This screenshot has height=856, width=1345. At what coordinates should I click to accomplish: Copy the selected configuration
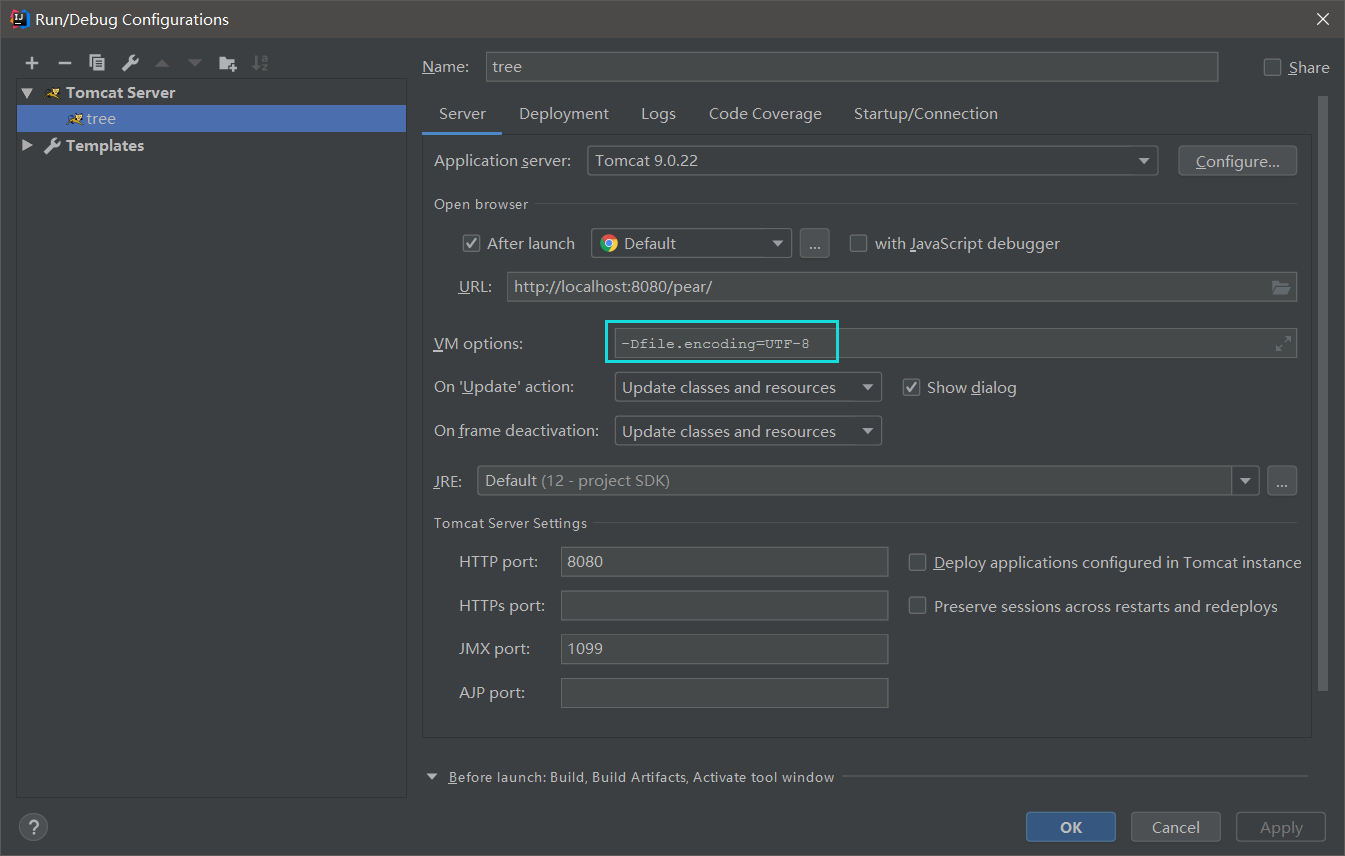coord(97,63)
